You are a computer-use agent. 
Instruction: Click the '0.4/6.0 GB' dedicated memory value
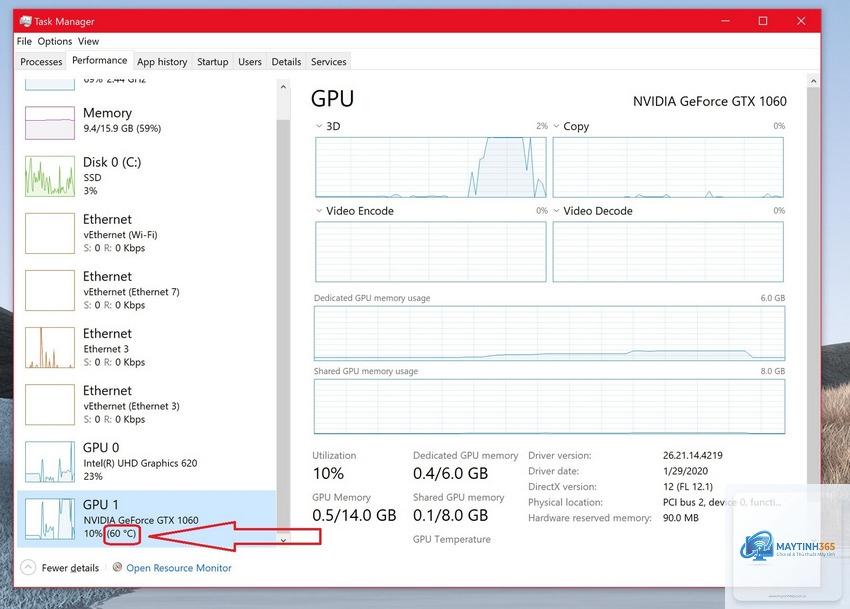450,473
